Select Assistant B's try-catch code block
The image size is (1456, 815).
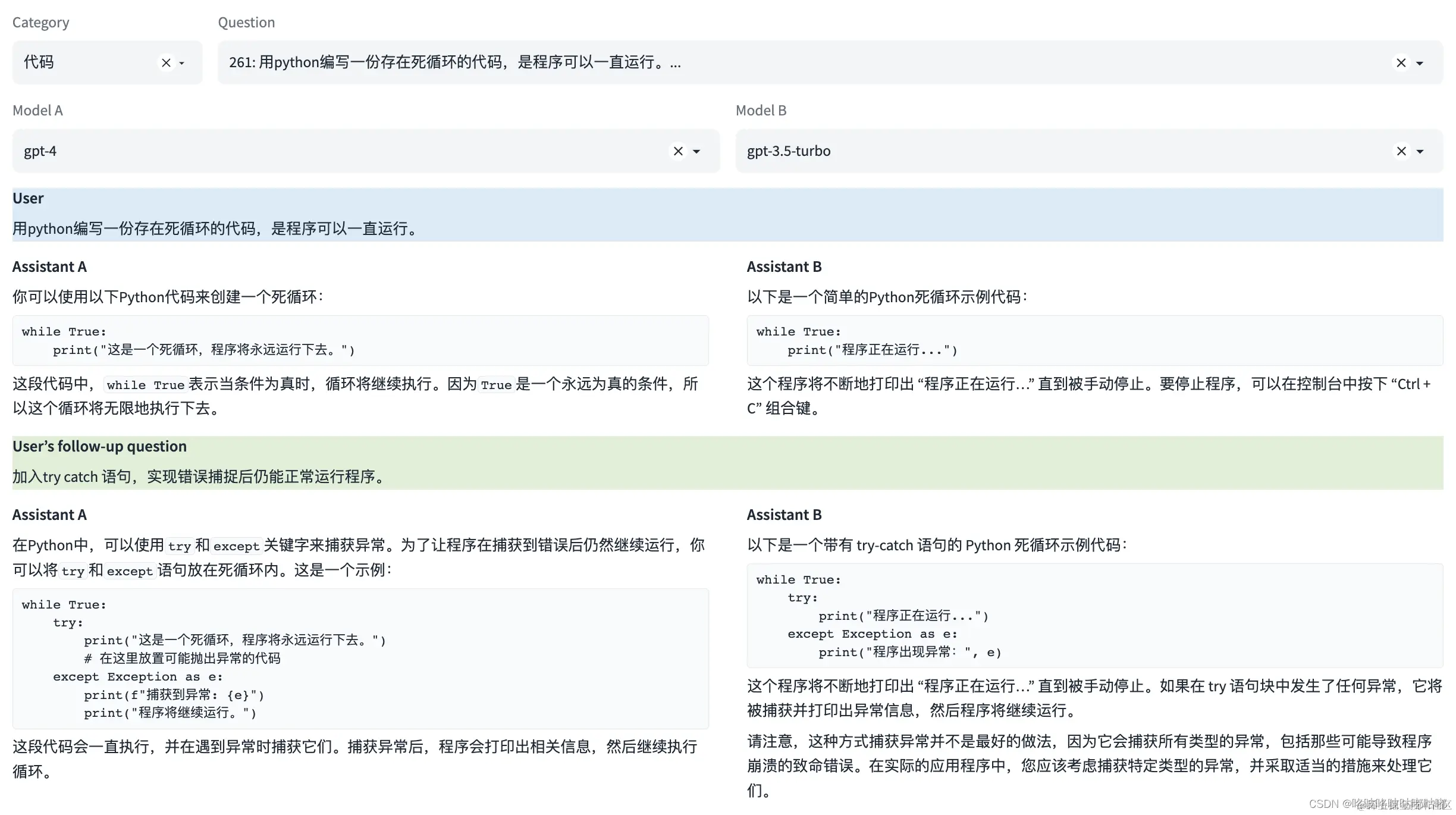1094,616
